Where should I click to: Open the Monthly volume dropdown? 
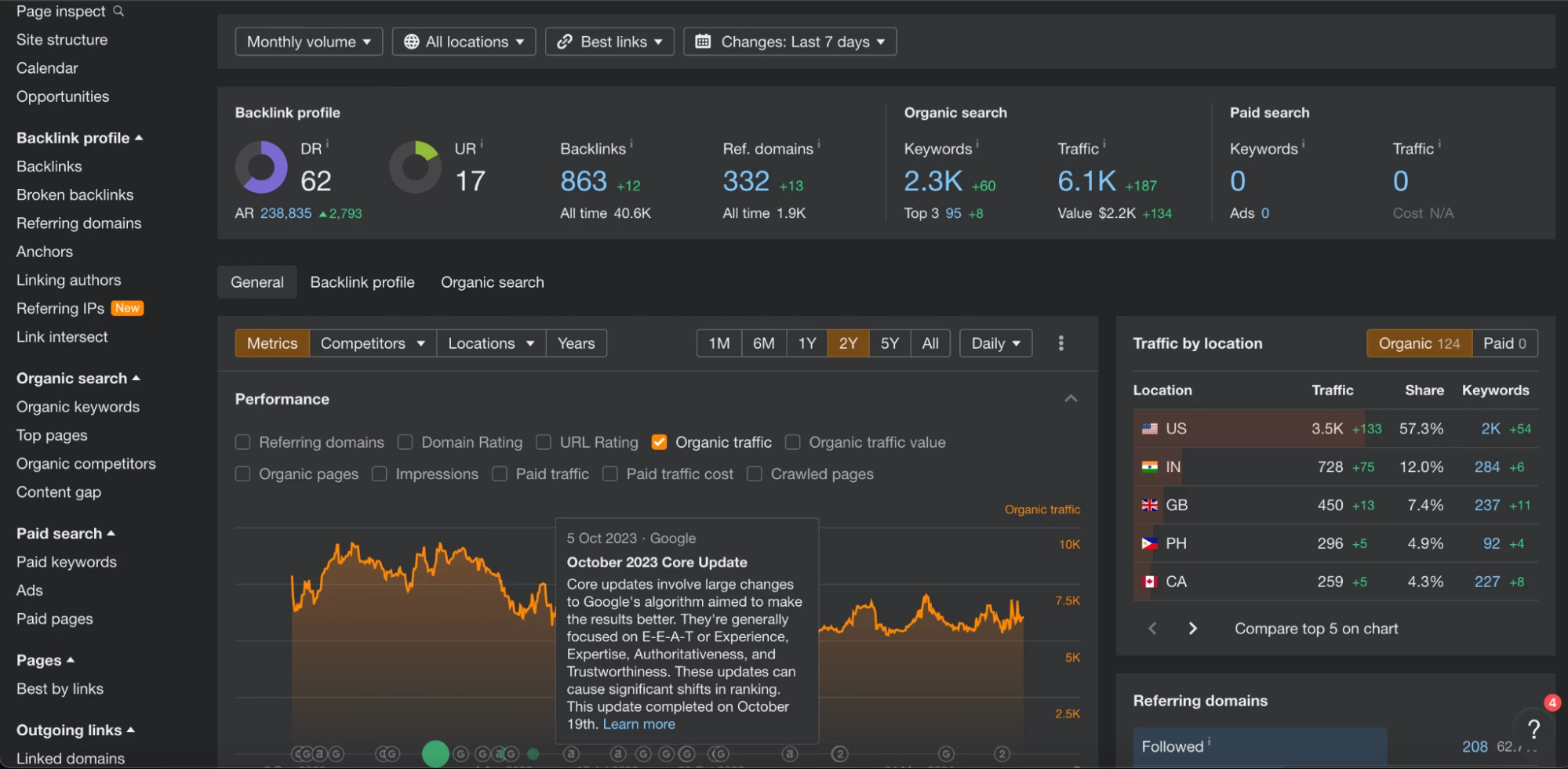tap(308, 42)
